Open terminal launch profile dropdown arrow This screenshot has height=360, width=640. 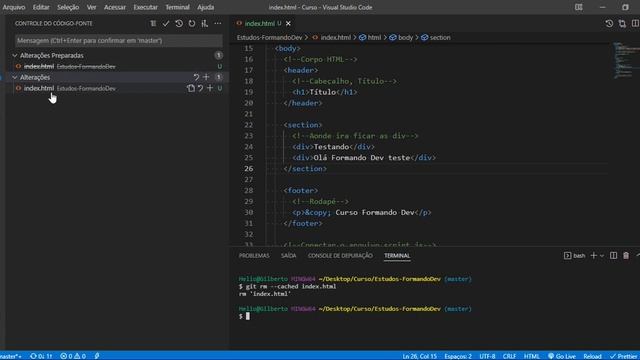pos(602,256)
